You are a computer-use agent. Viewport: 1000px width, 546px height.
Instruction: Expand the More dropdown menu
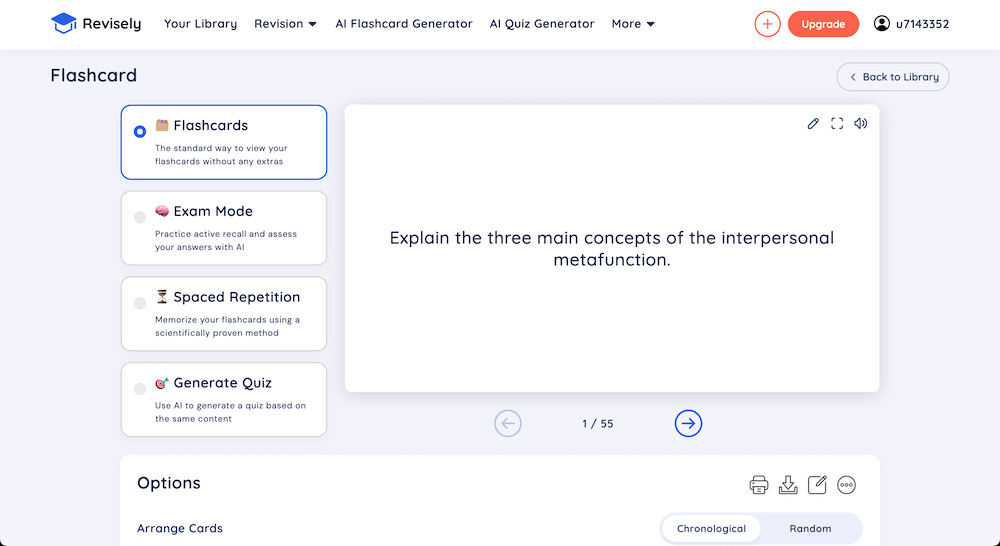pyautogui.click(x=633, y=24)
